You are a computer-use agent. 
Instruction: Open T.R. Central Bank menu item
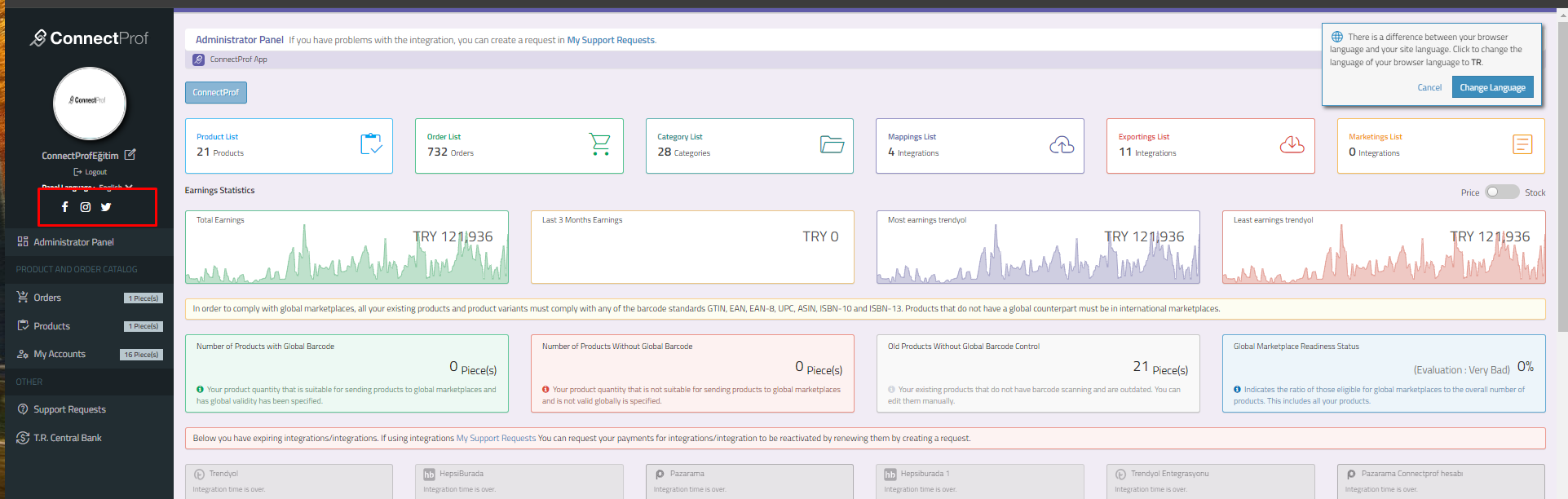(67, 438)
